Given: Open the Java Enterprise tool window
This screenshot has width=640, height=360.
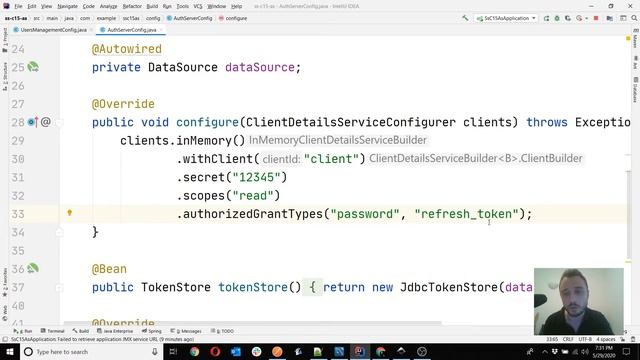Looking at the screenshot, I should click(115, 331).
